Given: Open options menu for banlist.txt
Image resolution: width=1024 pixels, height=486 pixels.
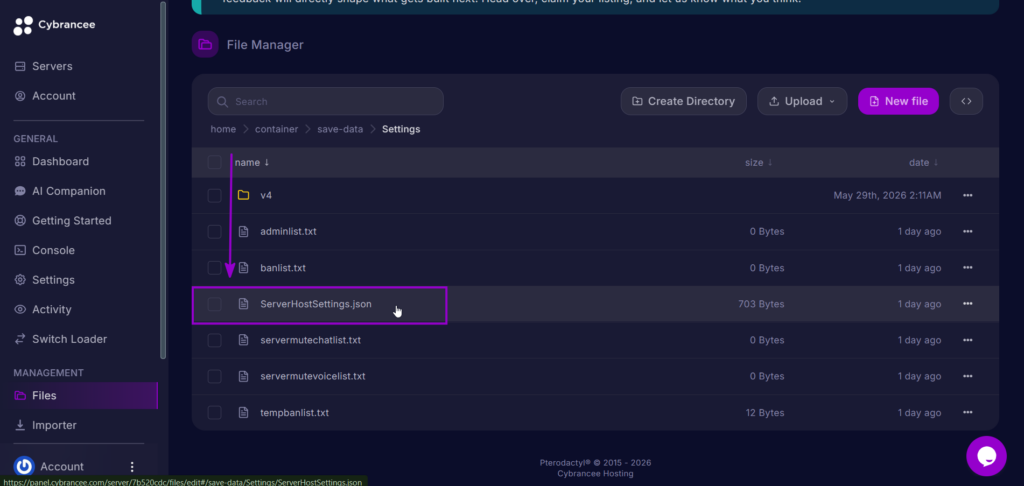Looking at the screenshot, I should coord(967,268).
